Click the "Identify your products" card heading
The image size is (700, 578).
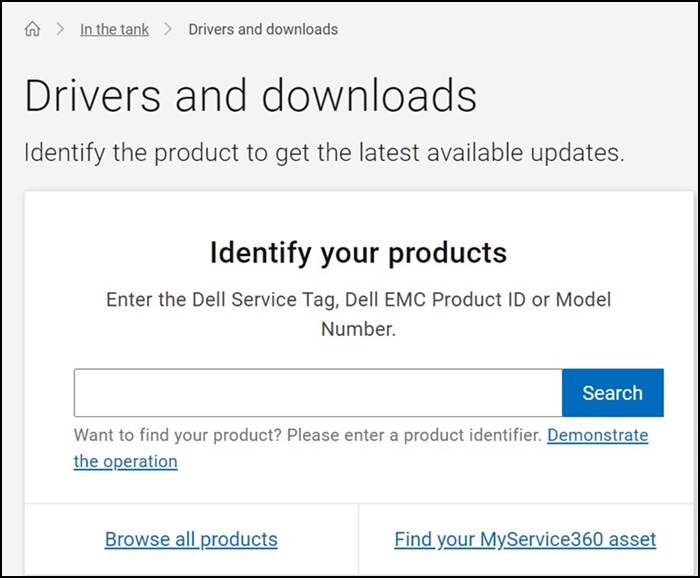pyautogui.click(x=358, y=252)
